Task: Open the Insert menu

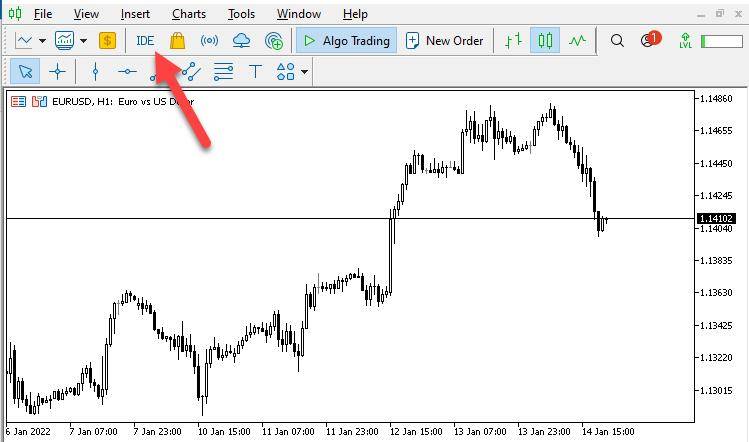Action: tap(135, 14)
